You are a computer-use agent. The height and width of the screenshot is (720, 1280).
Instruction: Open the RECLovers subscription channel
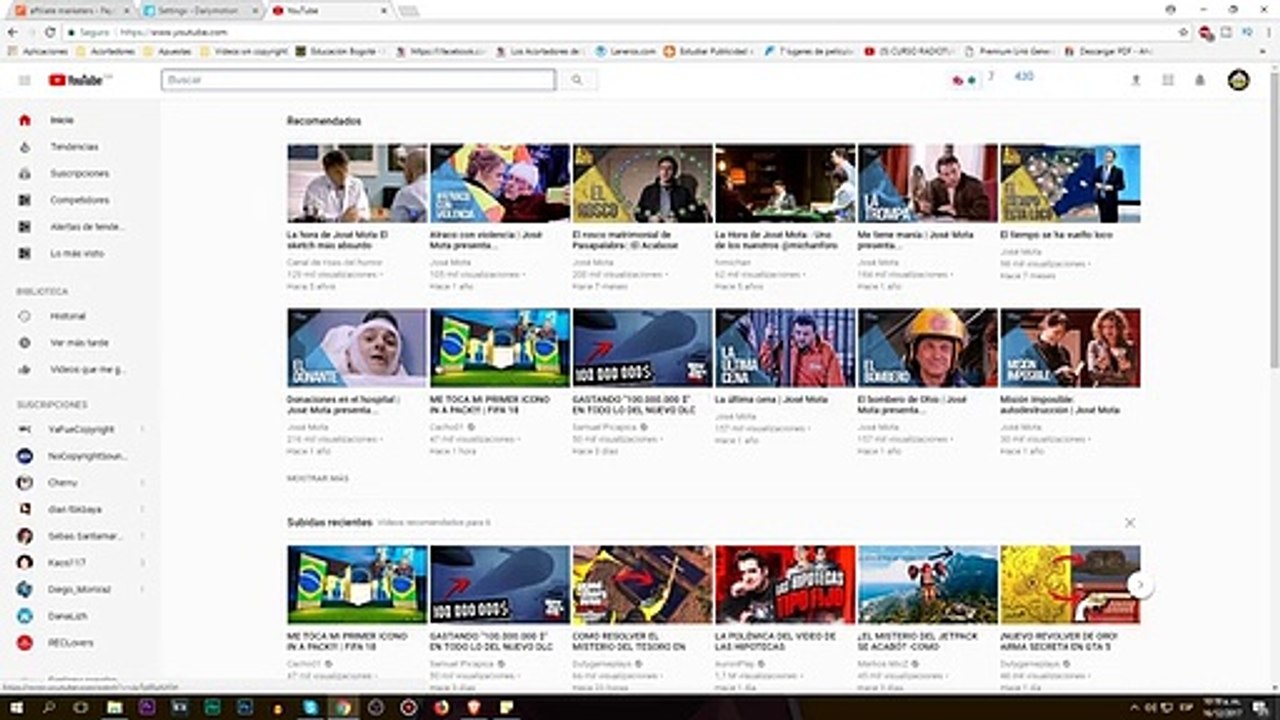80,643
